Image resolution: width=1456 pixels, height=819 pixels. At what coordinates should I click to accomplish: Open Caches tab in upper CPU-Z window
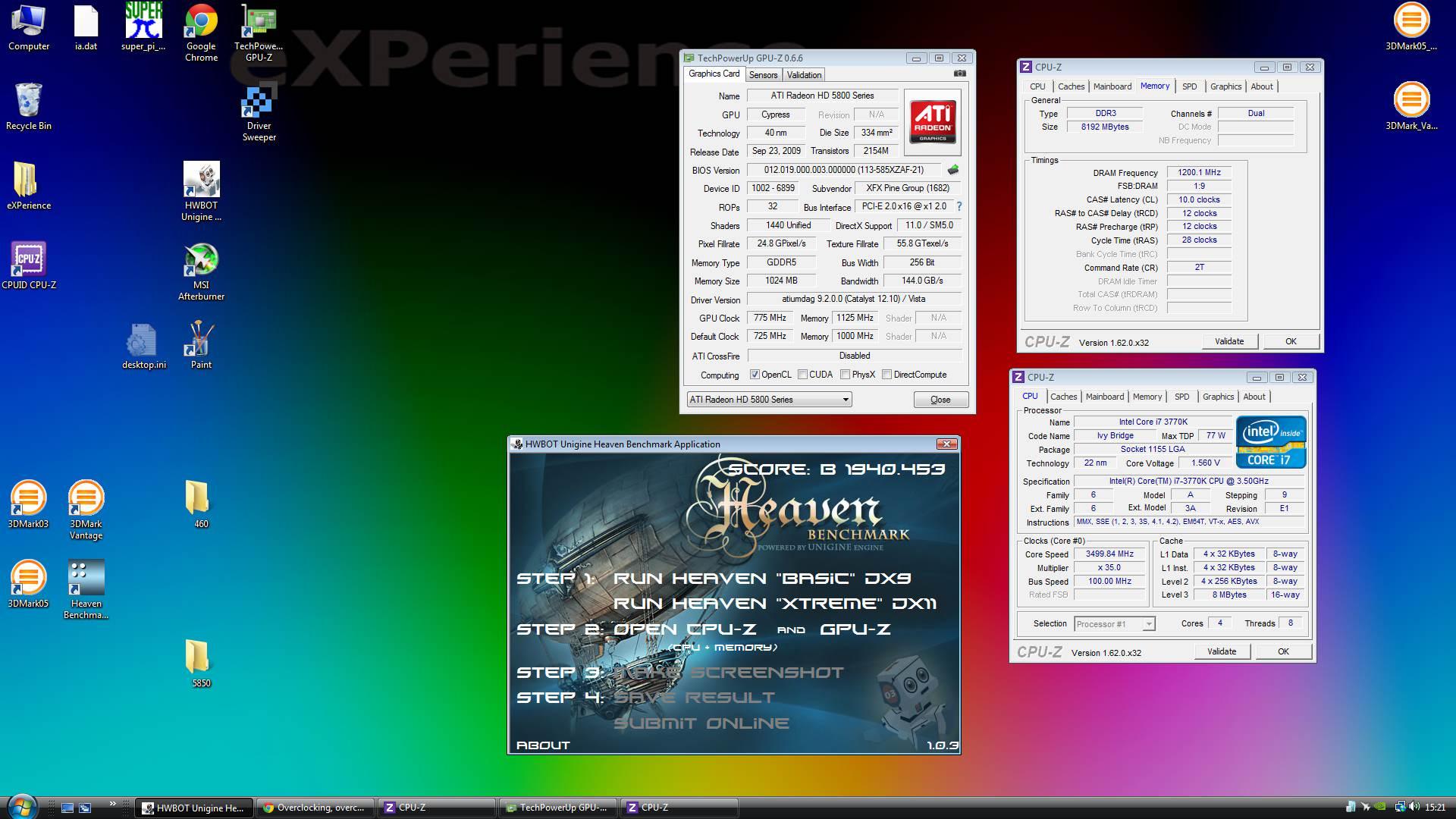(1071, 86)
